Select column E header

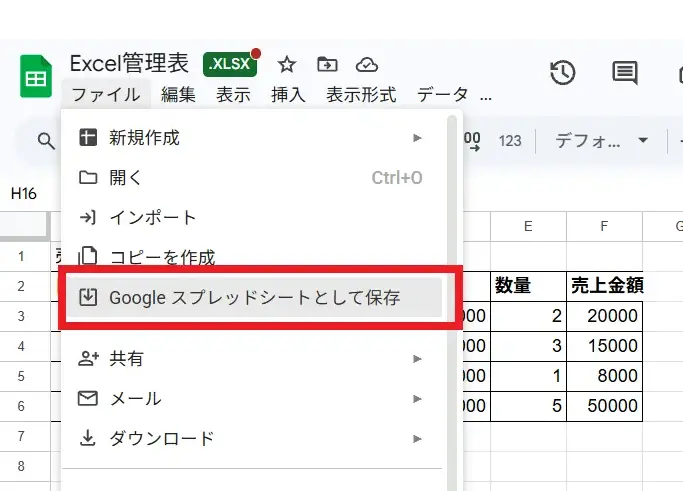528,226
